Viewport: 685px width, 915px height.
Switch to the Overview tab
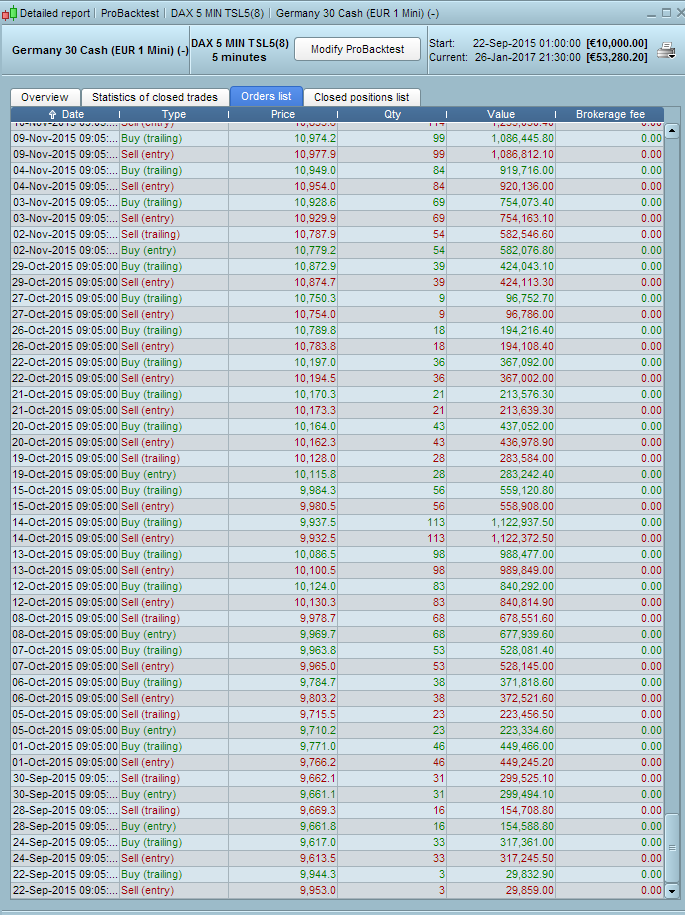[45, 97]
